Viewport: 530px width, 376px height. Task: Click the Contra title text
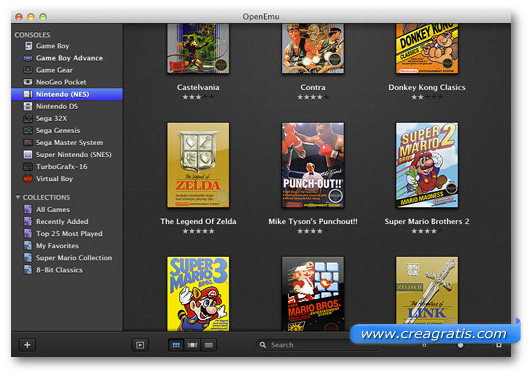[313, 87]
